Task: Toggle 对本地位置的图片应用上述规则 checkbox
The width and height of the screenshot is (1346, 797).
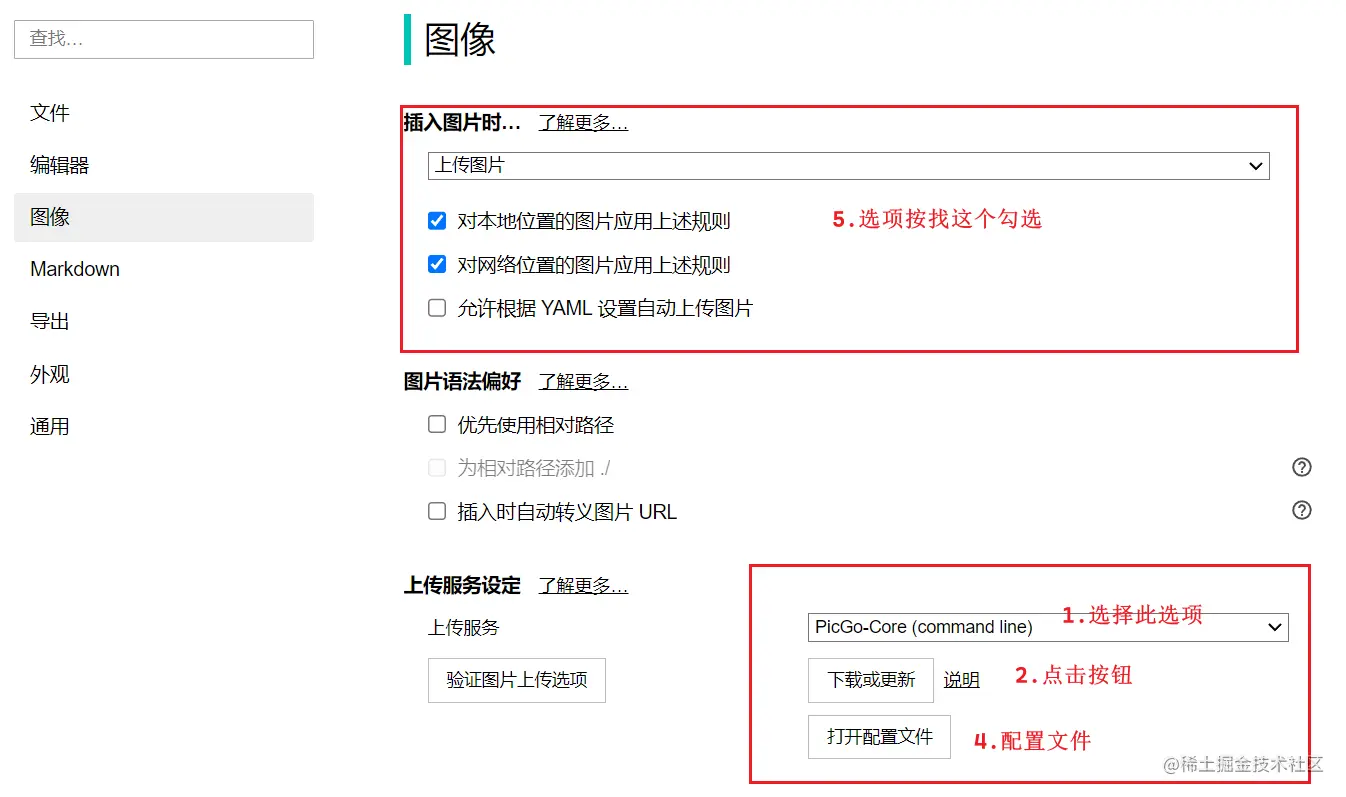Action: (437, 221)
